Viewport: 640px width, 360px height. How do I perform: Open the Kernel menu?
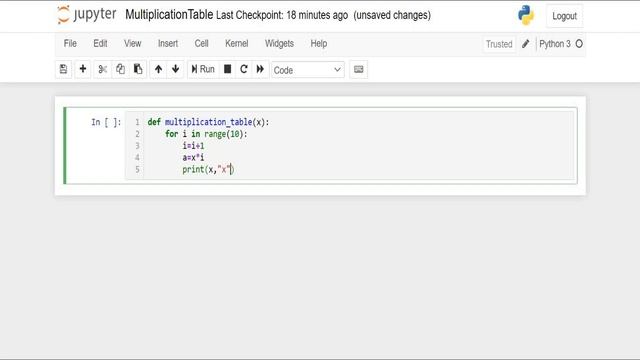click(x=237, y=43)
